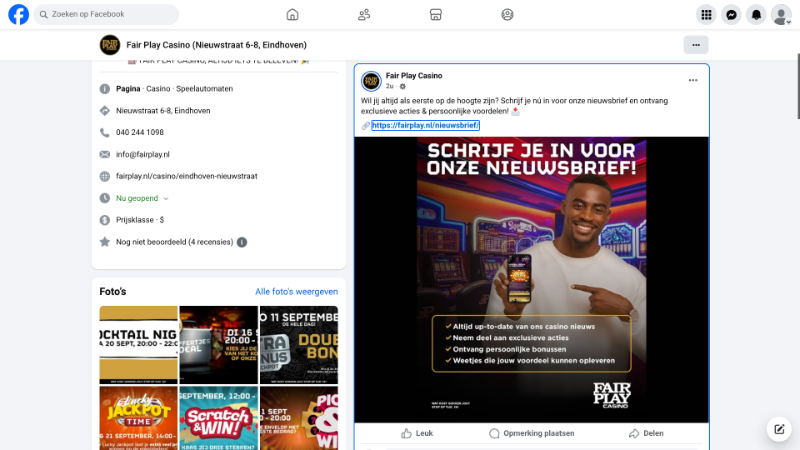This screenshot has height=450, width=800.
Task: Expand the Nu geopend opening hours chevron
Action: coord(166,198)
